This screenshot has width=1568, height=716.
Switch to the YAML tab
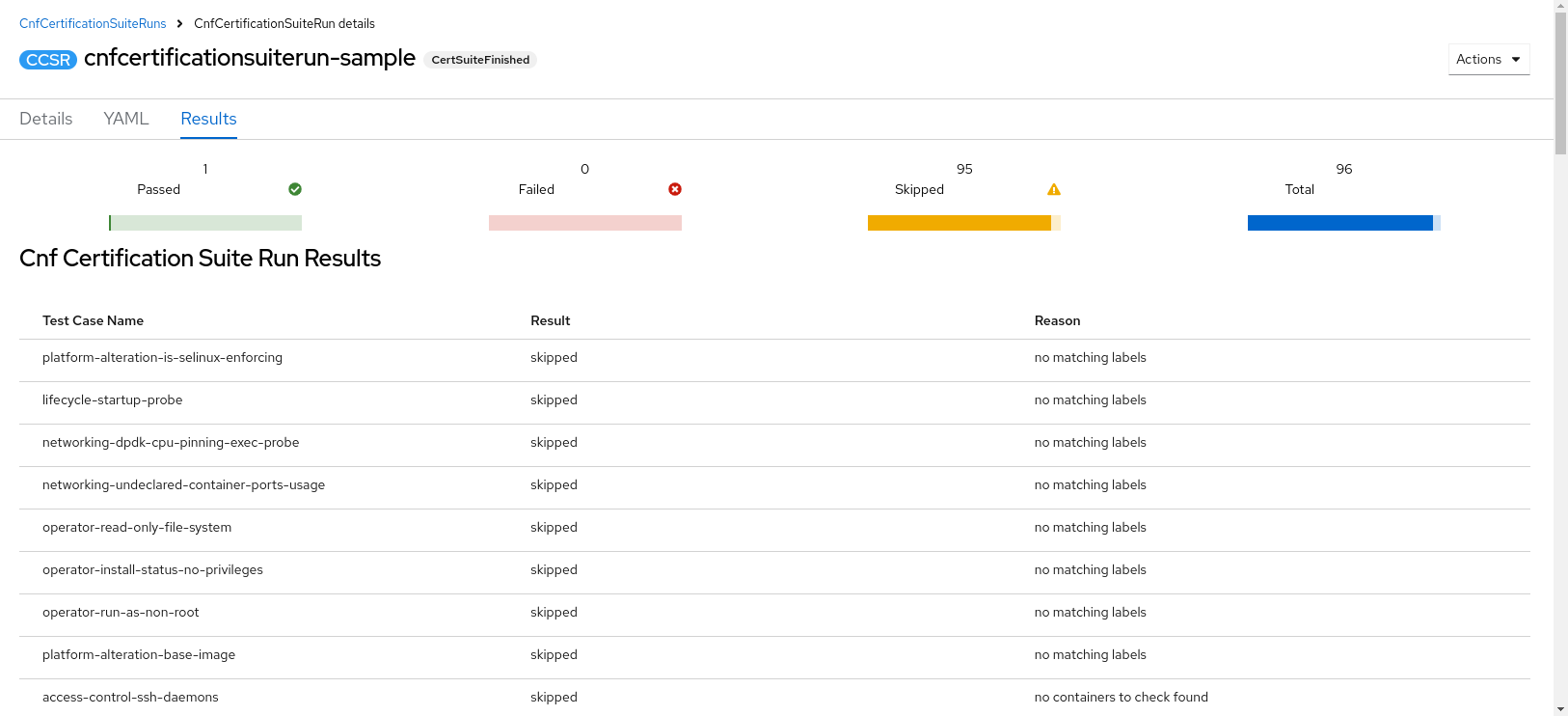click(126, 119)
